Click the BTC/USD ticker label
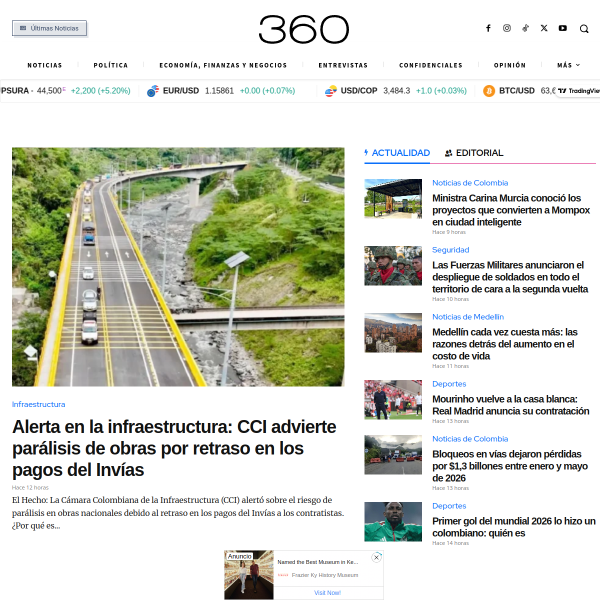This screenshot has height=600, width=600. tap(517, 91)
